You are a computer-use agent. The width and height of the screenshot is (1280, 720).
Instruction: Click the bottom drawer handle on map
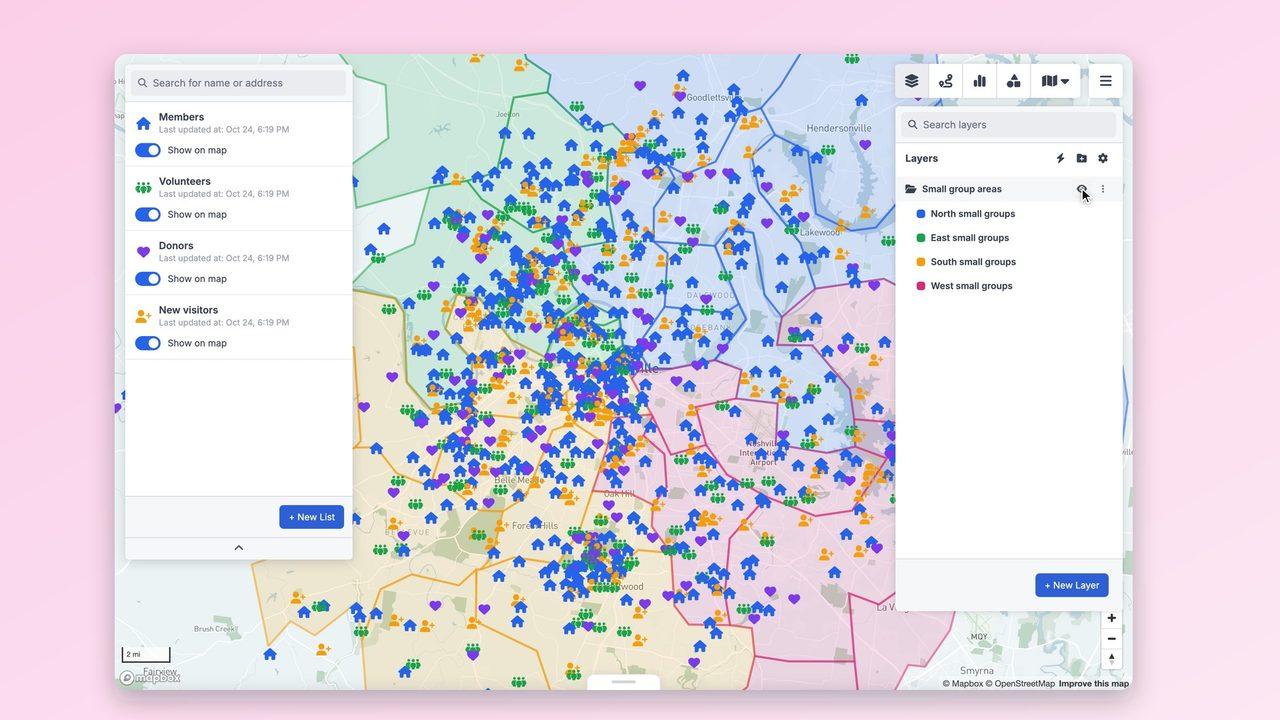(623, 682)
